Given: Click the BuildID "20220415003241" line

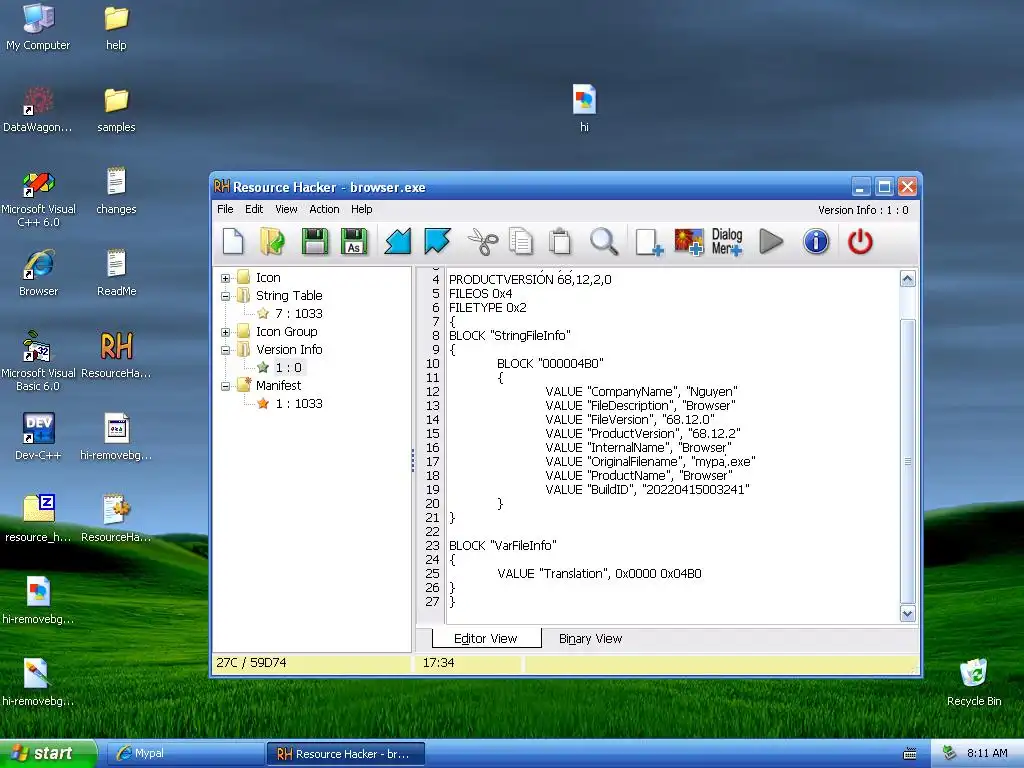Looking at the screenshot, I should pos(647,490).
